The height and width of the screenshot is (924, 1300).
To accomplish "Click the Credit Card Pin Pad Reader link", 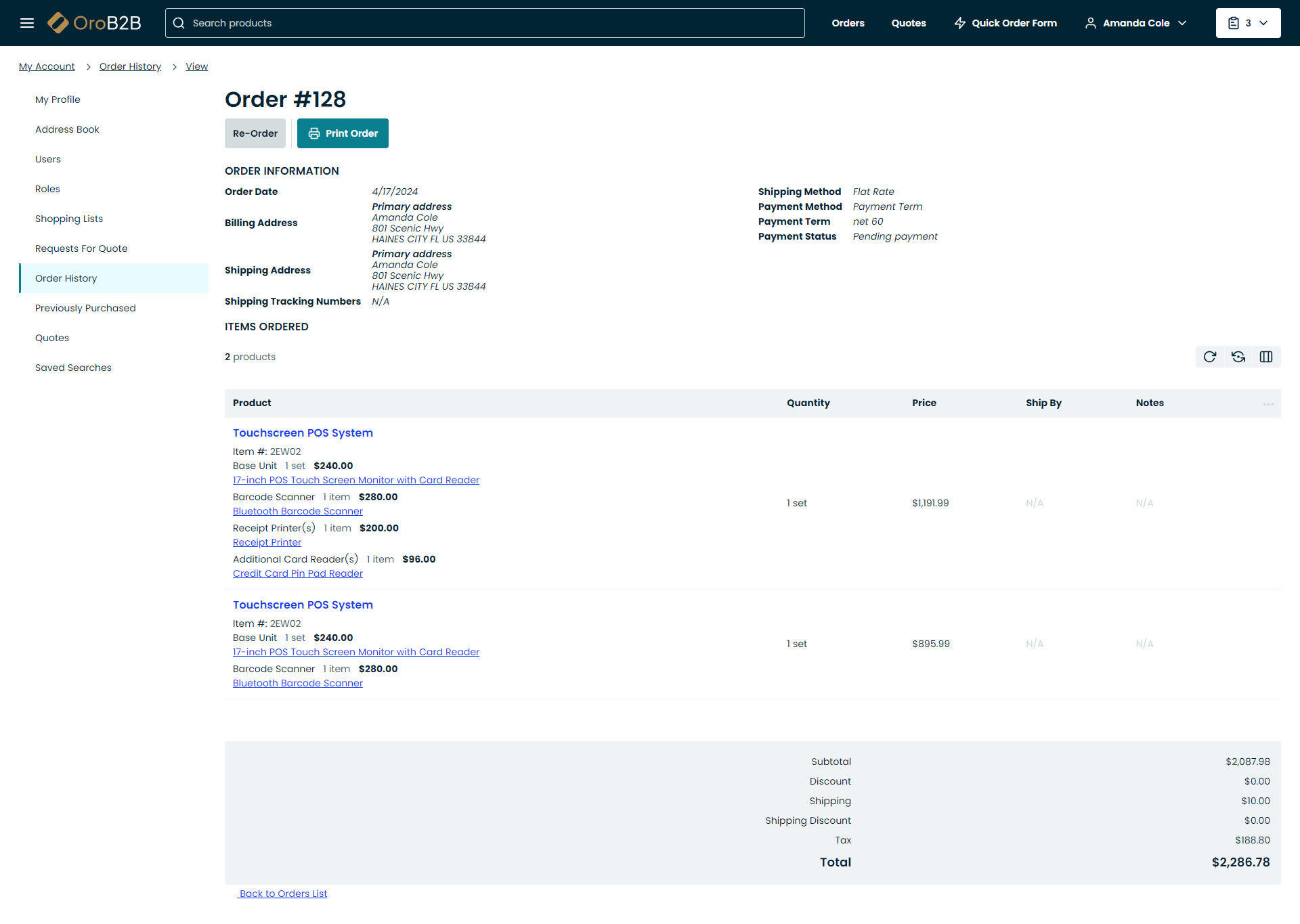I will 298,573.
